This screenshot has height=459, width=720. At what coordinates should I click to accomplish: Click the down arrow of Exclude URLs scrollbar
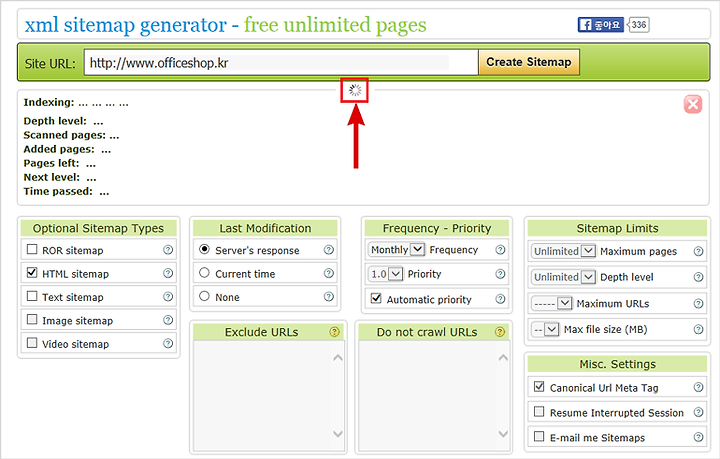tap(338, 434)
